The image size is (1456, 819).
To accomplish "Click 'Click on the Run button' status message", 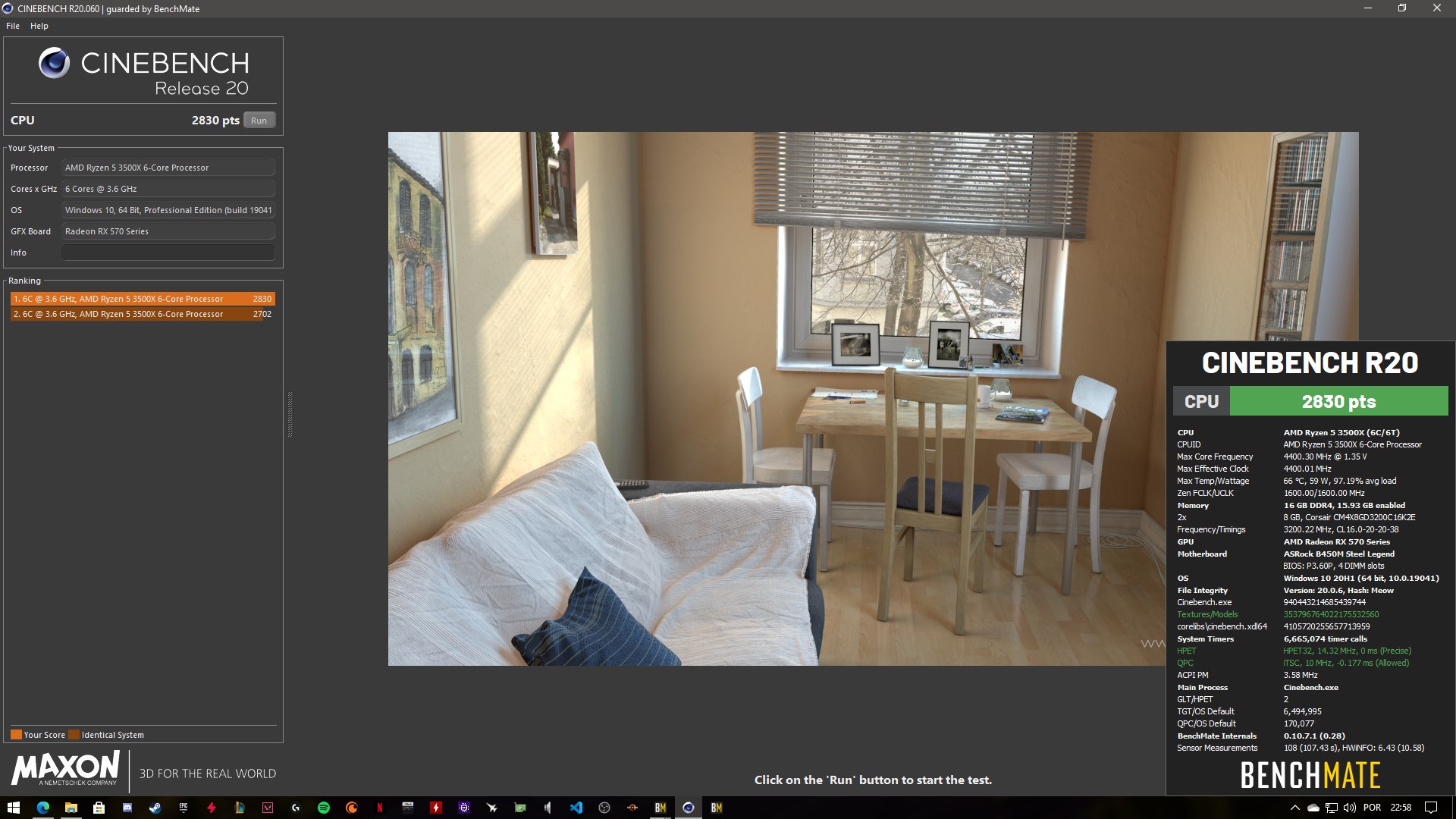I will 873,780.
